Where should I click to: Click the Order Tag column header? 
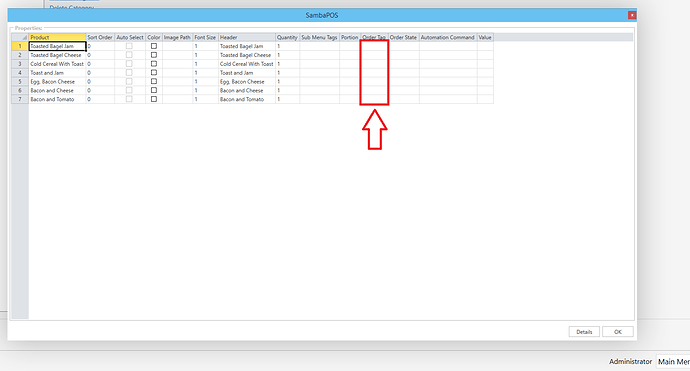point(374,37)
